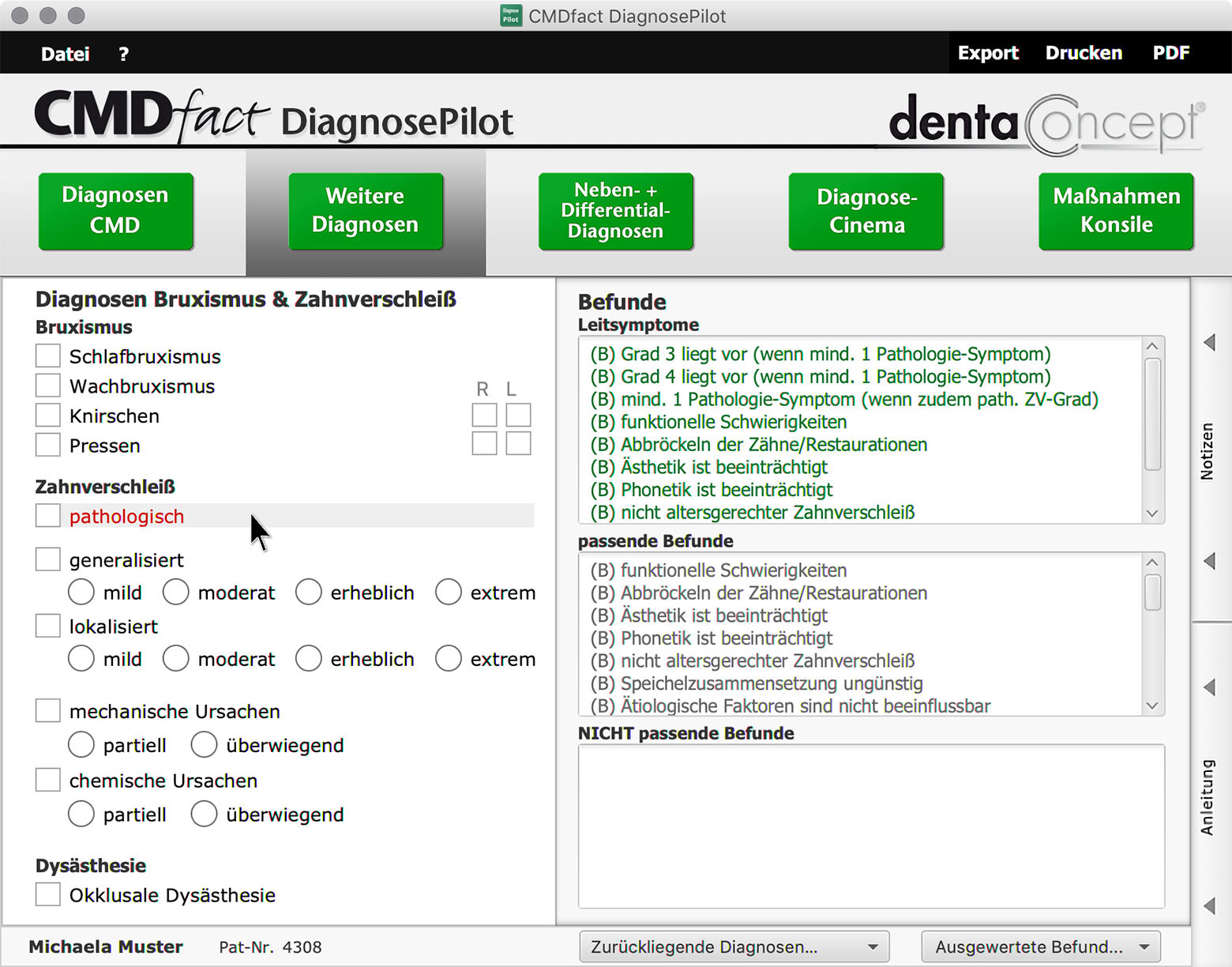Open the Notizen side tab

click(x=1207, y=451)
